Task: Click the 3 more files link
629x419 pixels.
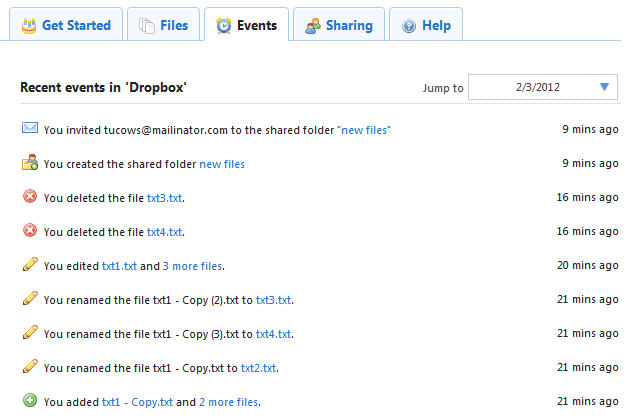Action: click(192, 266)
